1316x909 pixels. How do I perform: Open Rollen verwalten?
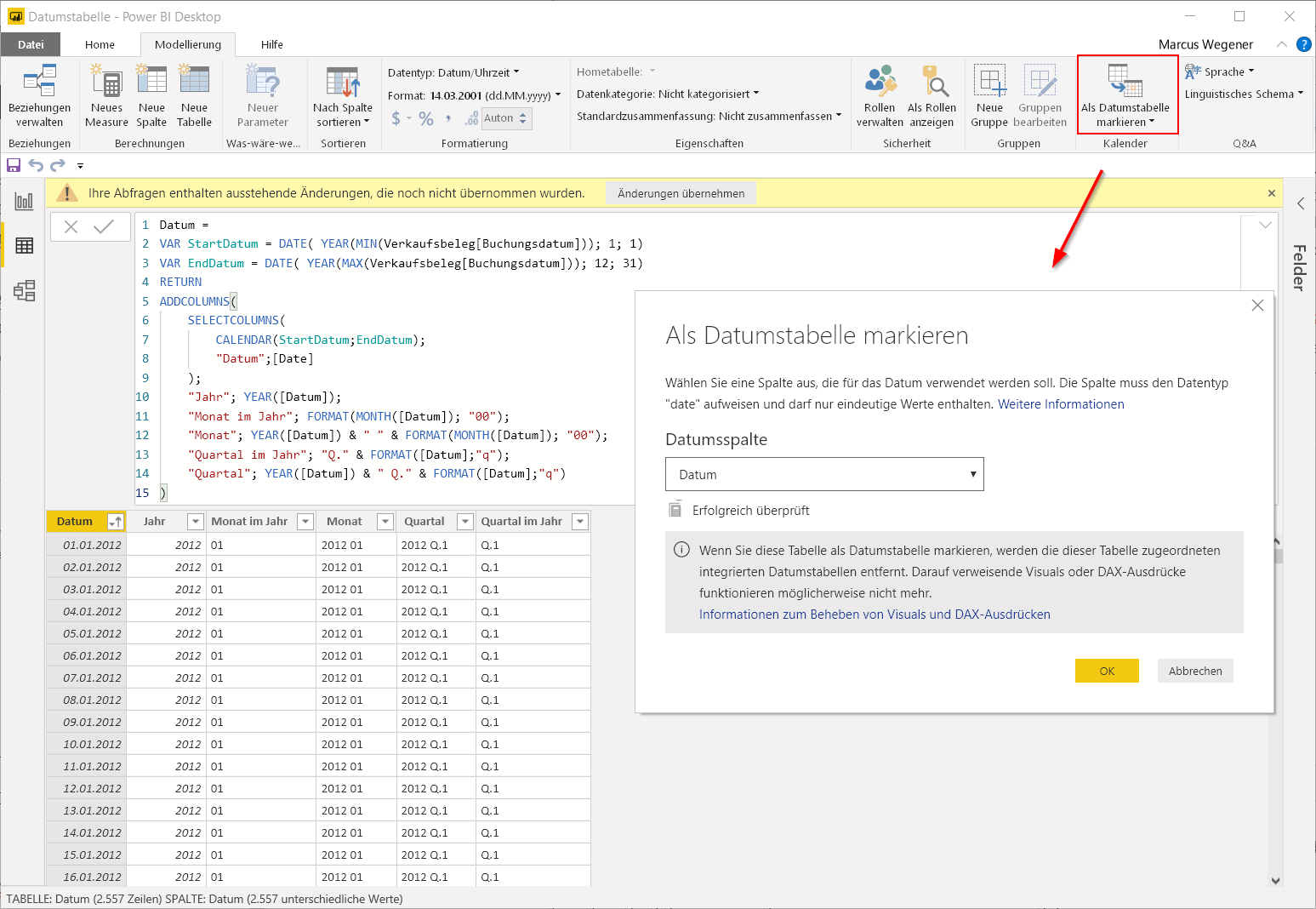(880, 96)
